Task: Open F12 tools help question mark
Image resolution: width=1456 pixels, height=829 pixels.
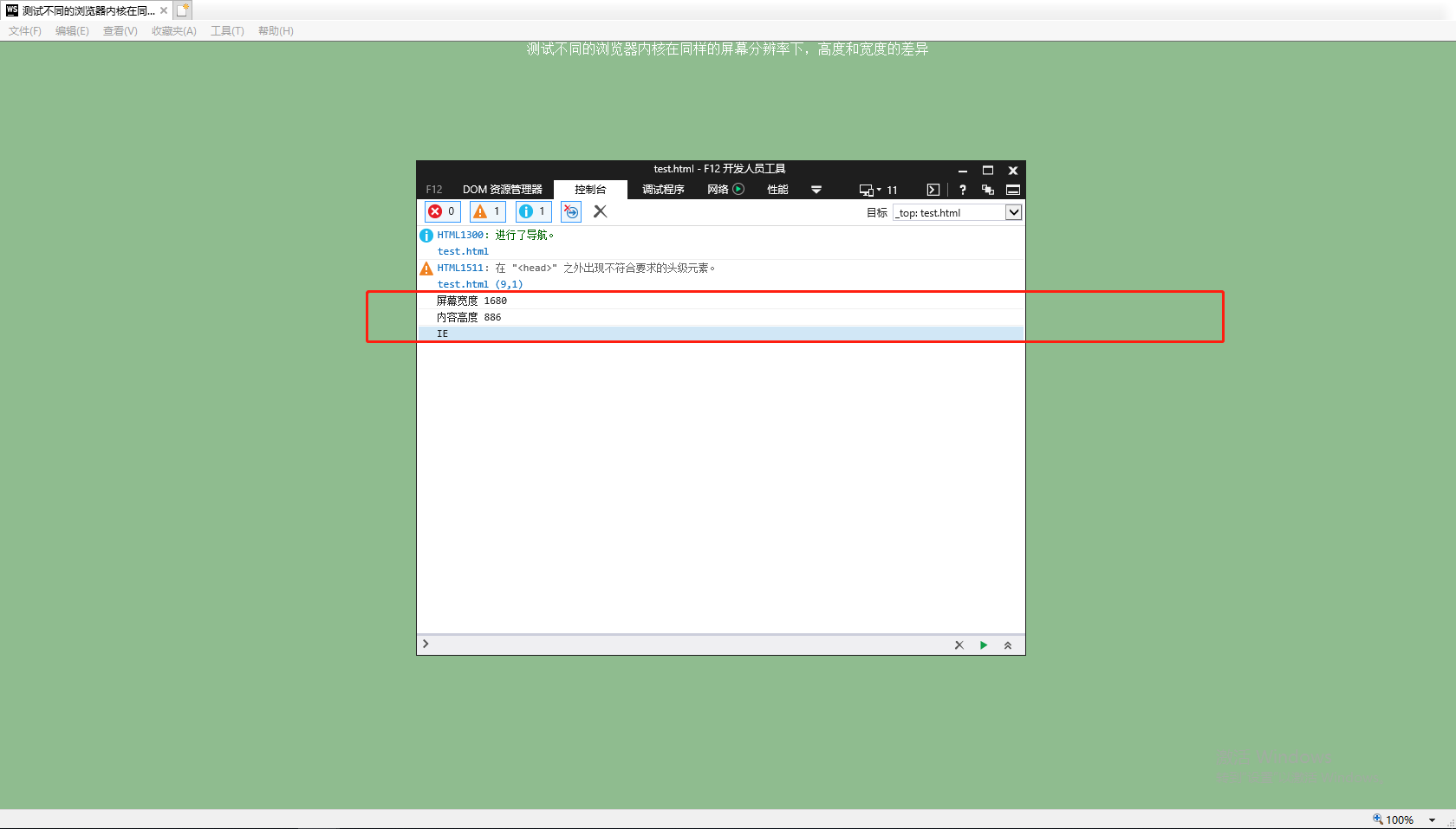Action: [963, 190]
